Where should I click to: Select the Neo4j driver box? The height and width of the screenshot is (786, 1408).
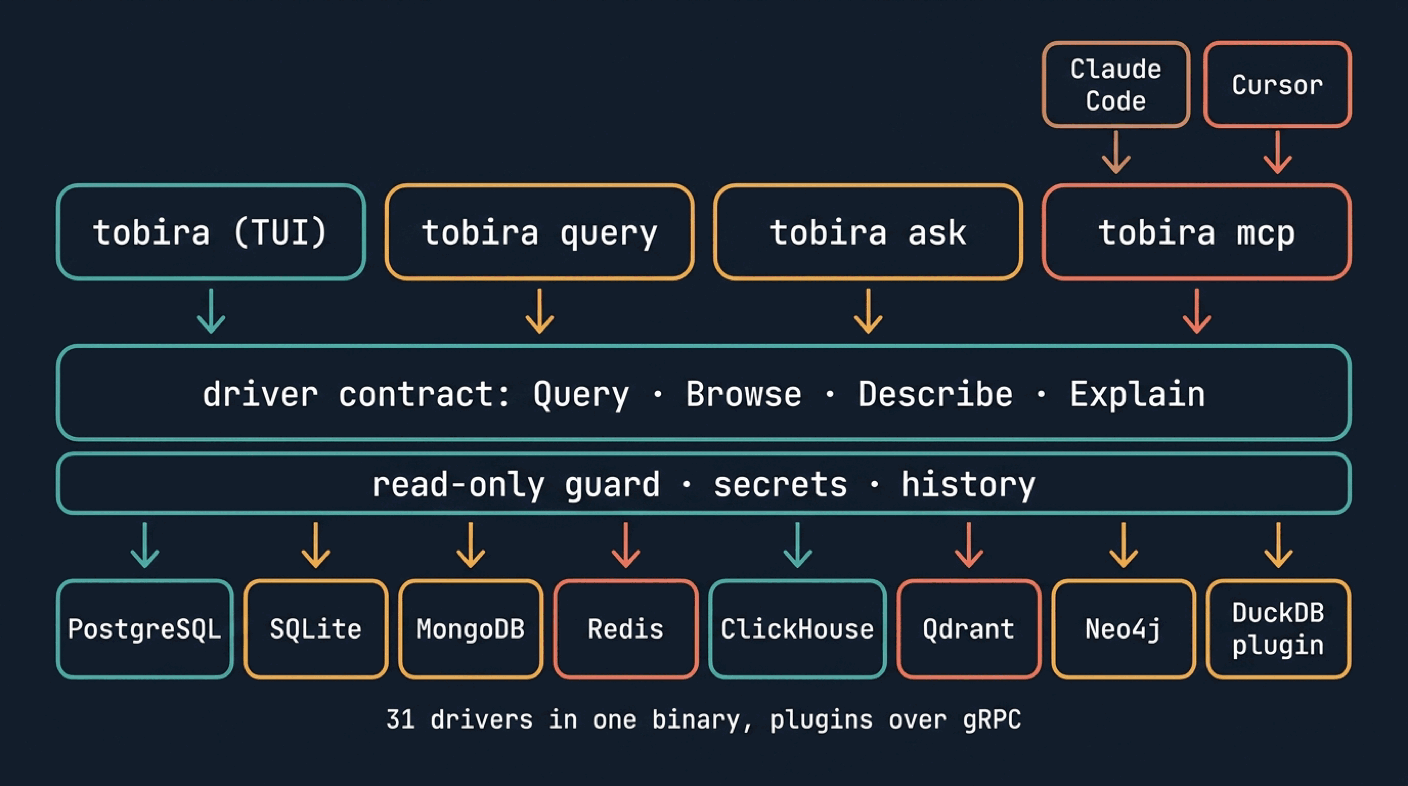click(x=1123, y=629)
